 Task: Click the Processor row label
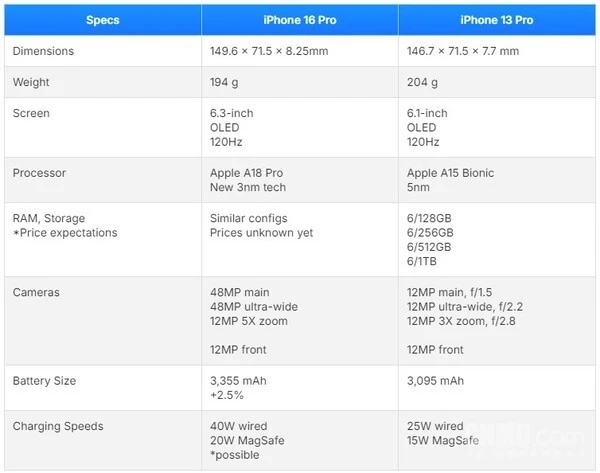point(39,173)
